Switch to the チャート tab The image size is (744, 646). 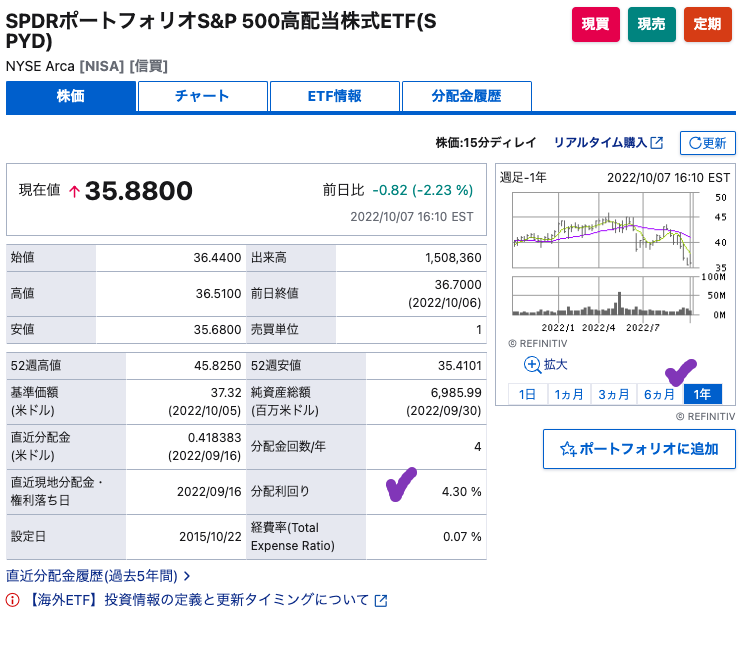pyautogui.click(x=203, y=96)
